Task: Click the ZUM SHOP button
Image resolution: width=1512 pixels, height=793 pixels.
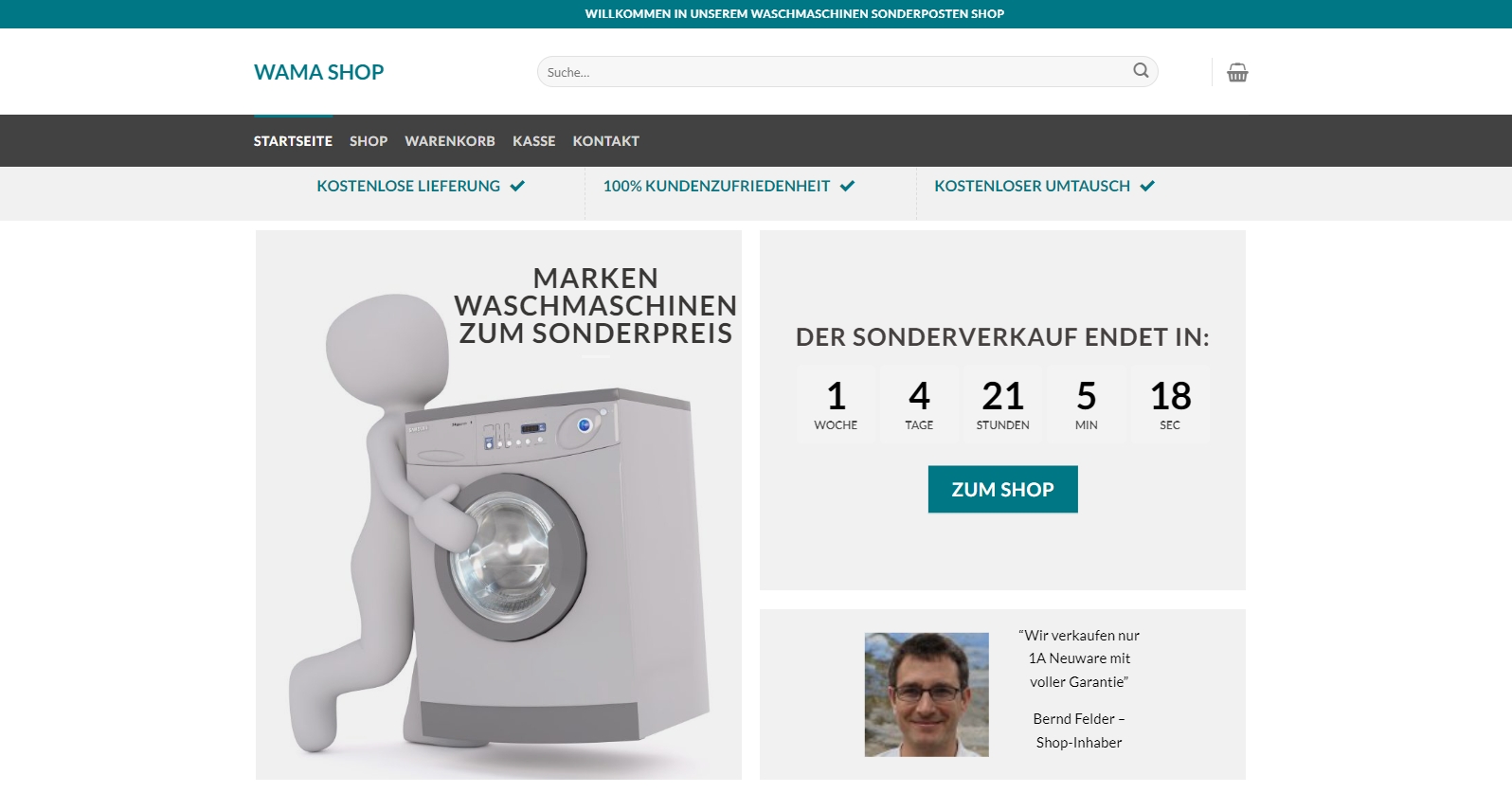Action: pyautogui.click(x=1002, y=489)
